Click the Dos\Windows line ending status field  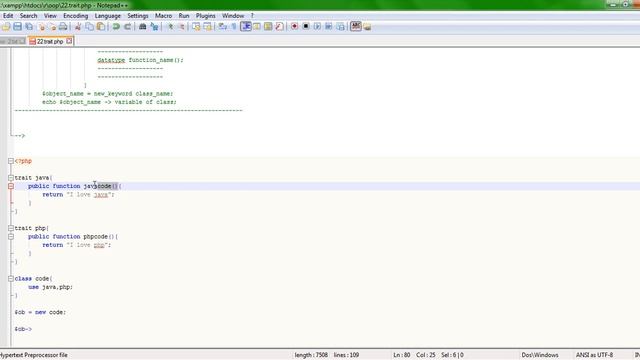540,355
